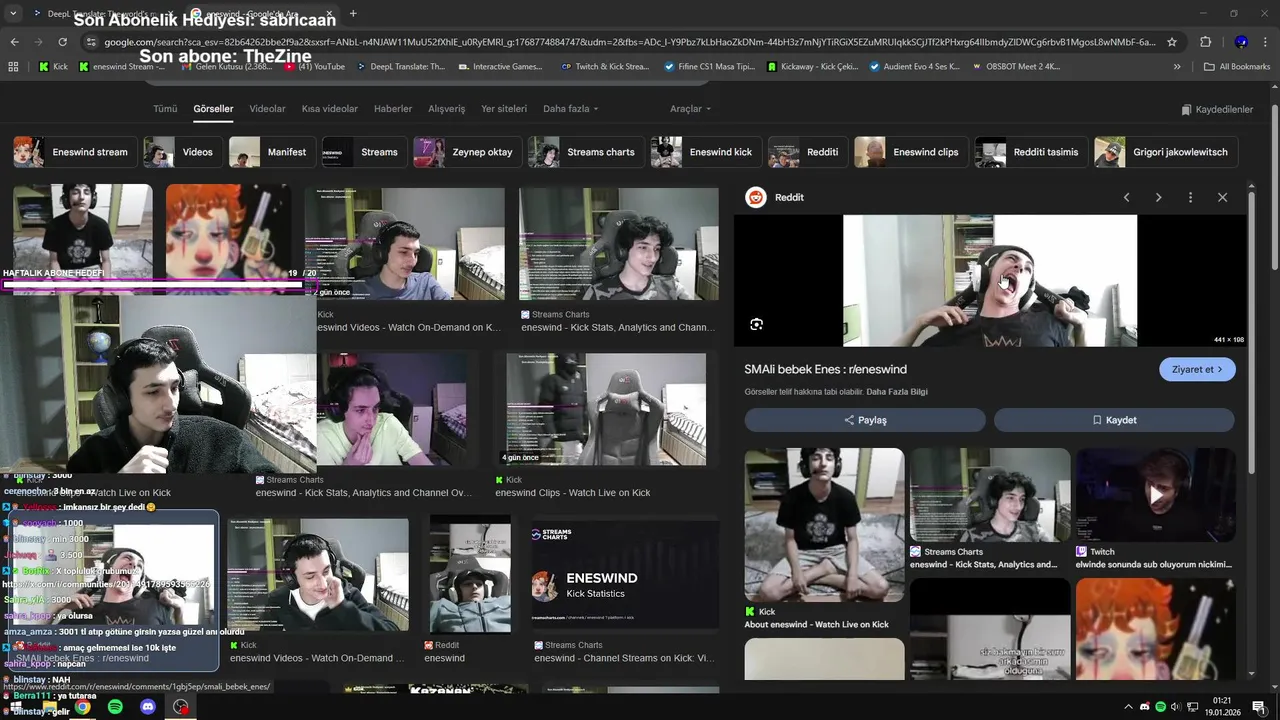Image resolution: width=1280 pixels, height=720 pixels.
Task: Open the tab search dropdown arrow
Action: tap(13, 14)
